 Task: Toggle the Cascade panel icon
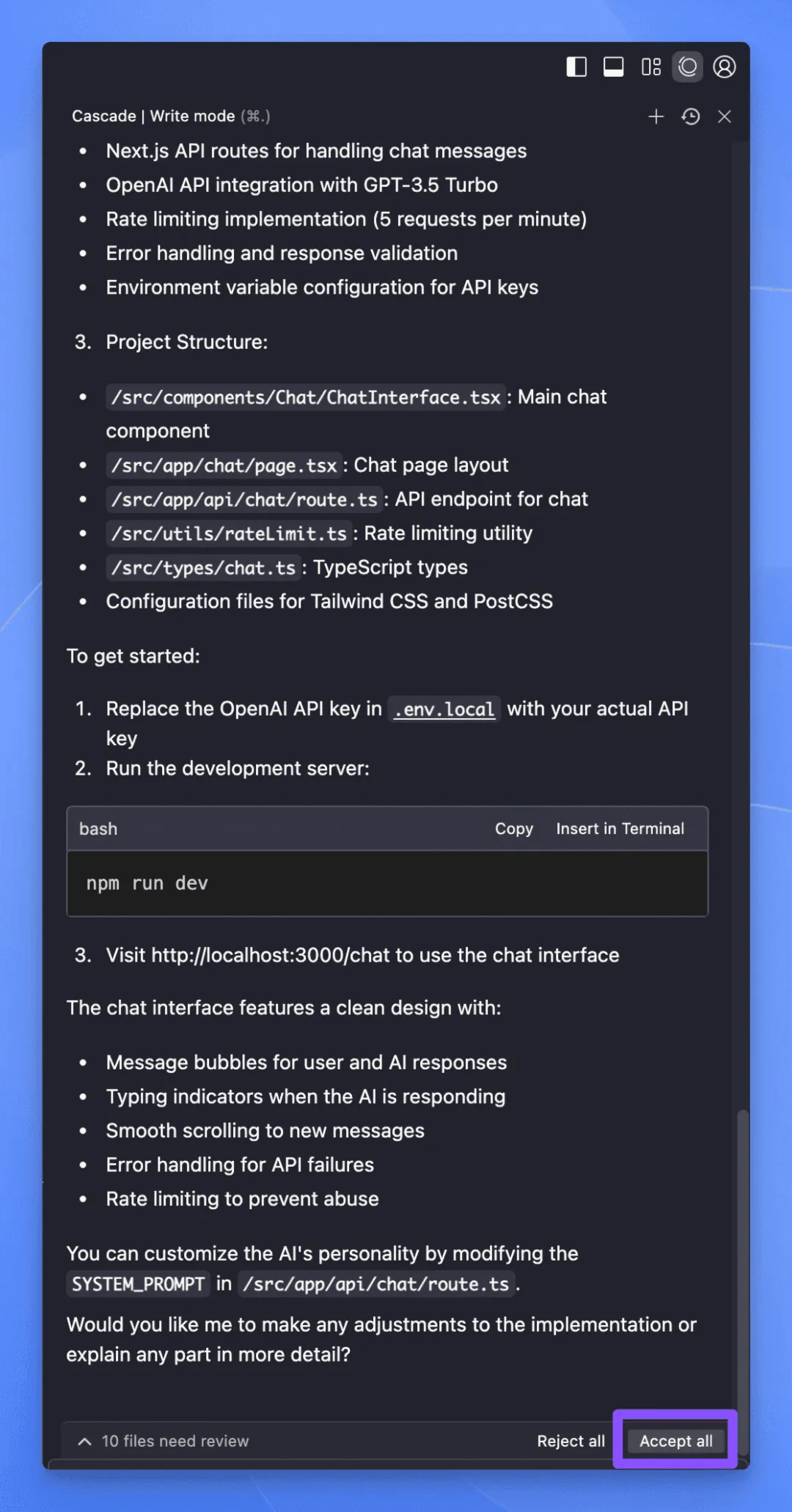tap(687, 67)
